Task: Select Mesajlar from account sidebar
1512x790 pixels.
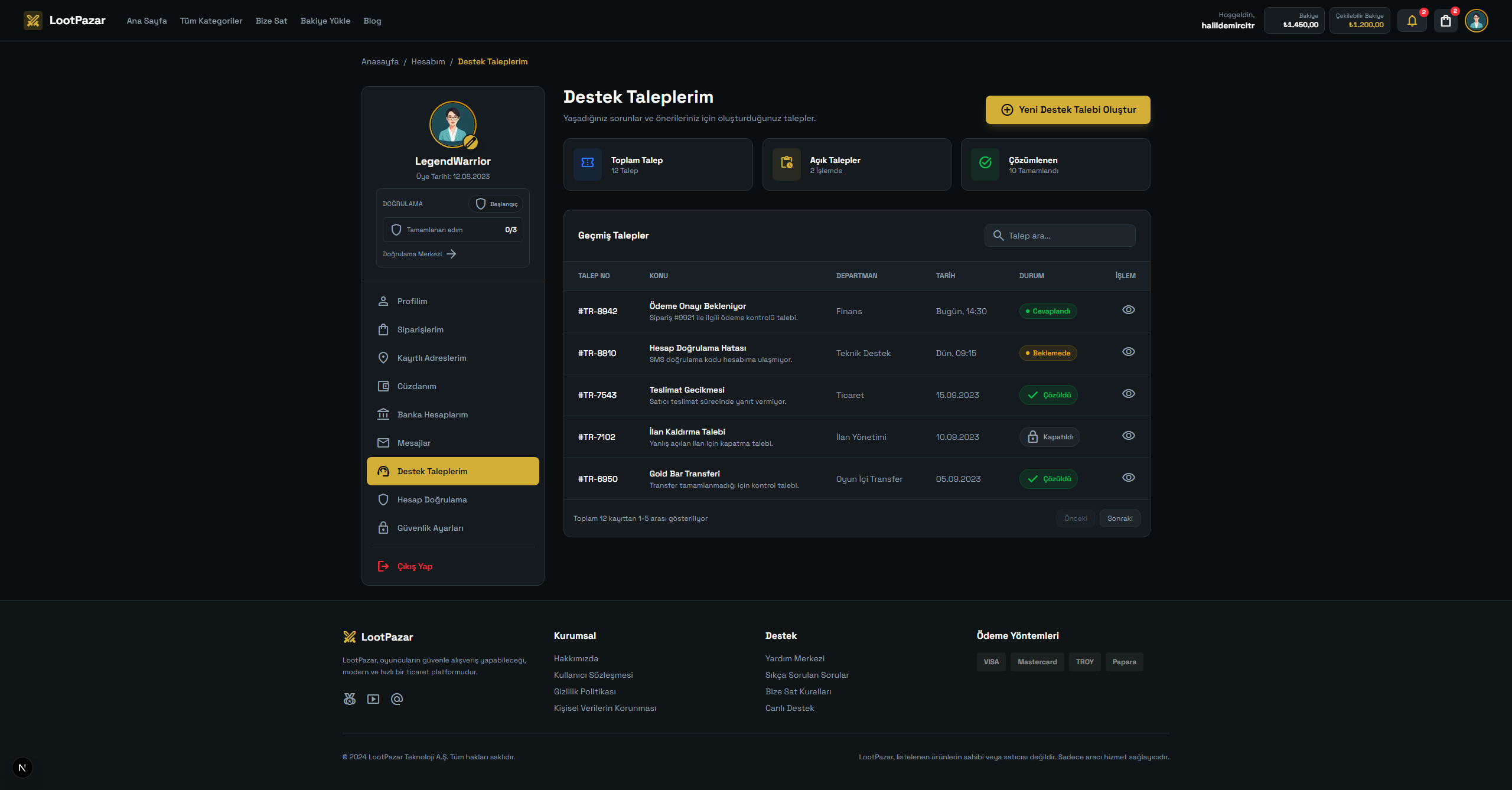Action: point(413,443)
